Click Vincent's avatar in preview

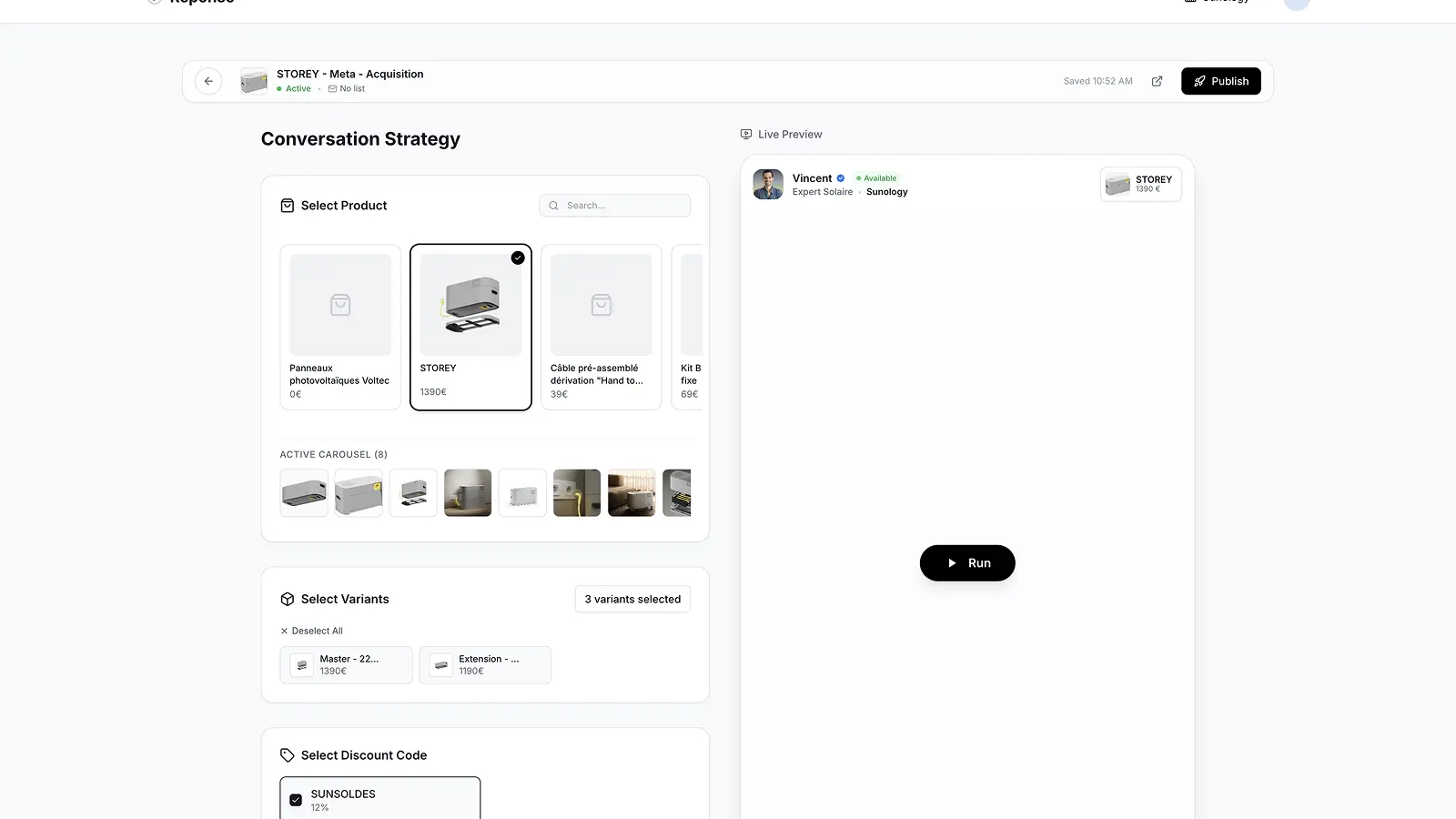coord(768,185)
